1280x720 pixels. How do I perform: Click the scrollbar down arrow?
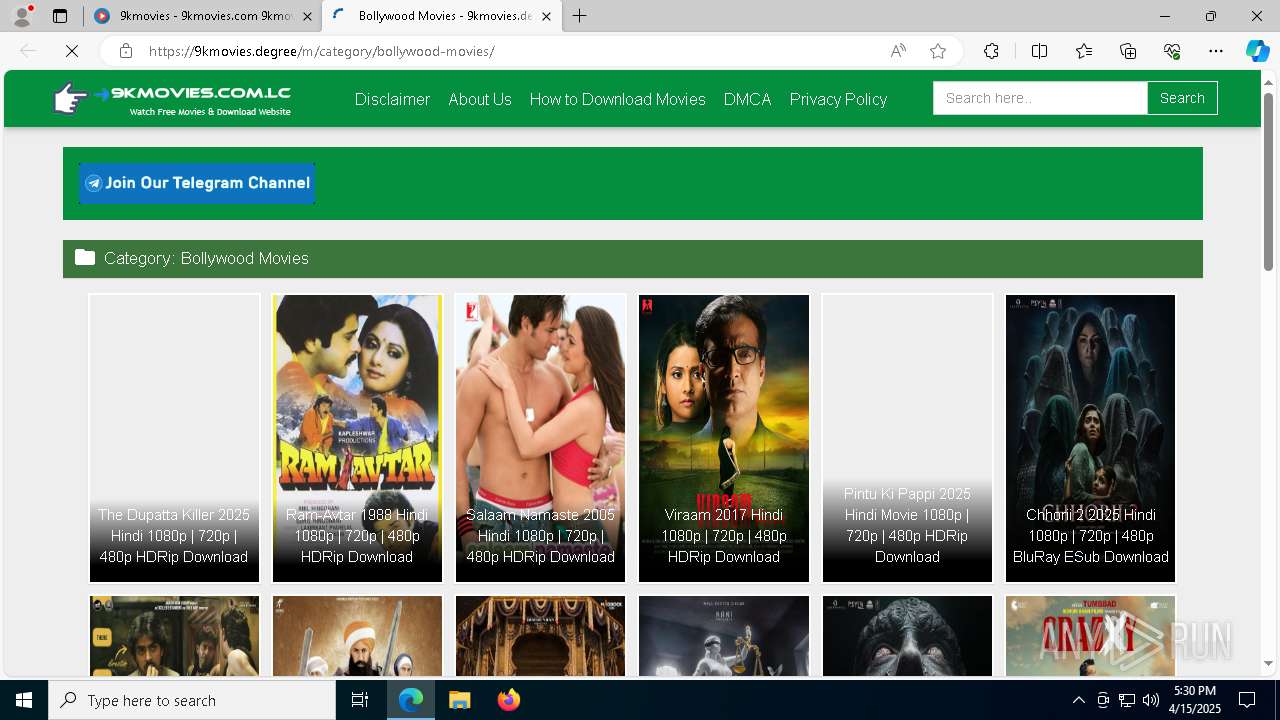click(x=1269, y=663)
